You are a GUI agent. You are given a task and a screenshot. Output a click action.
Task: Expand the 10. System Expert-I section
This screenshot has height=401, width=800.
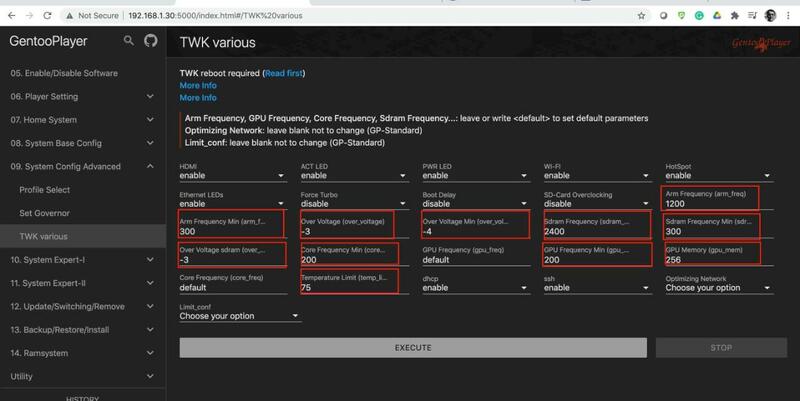[149, 259]
